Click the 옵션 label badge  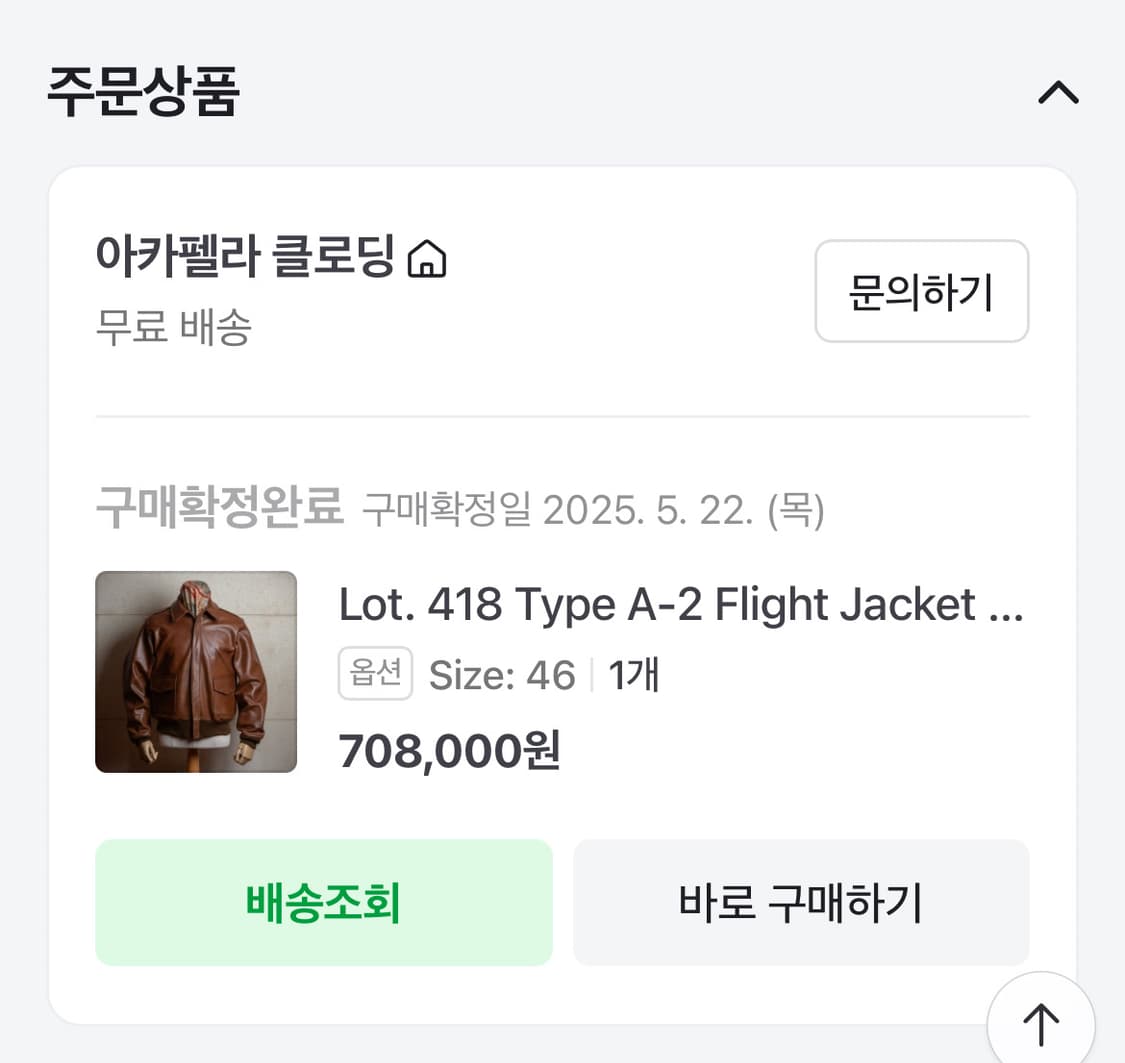point(375,673)
